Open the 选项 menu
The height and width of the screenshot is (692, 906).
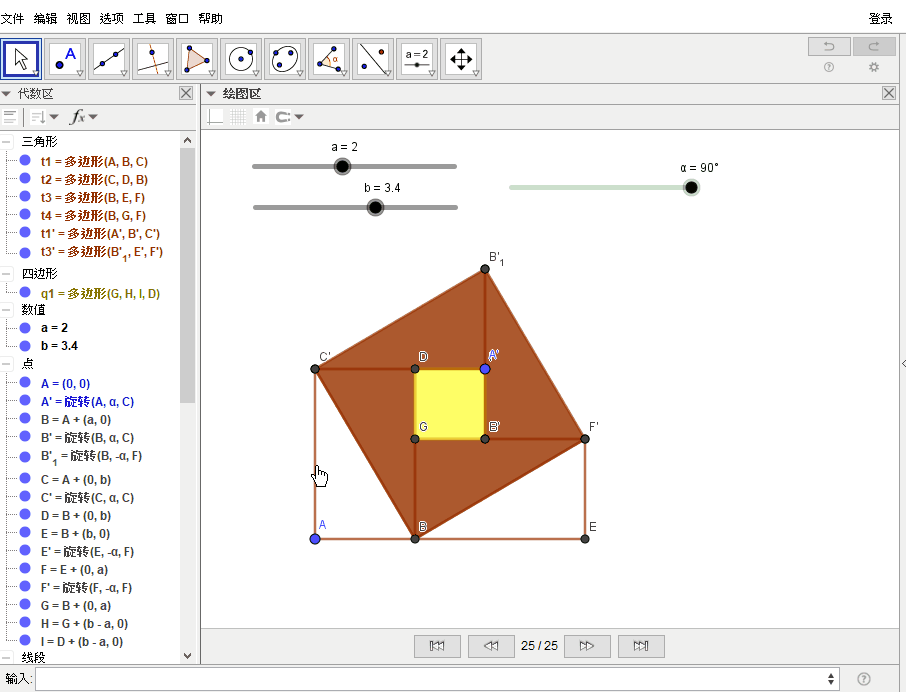point(112,18)
